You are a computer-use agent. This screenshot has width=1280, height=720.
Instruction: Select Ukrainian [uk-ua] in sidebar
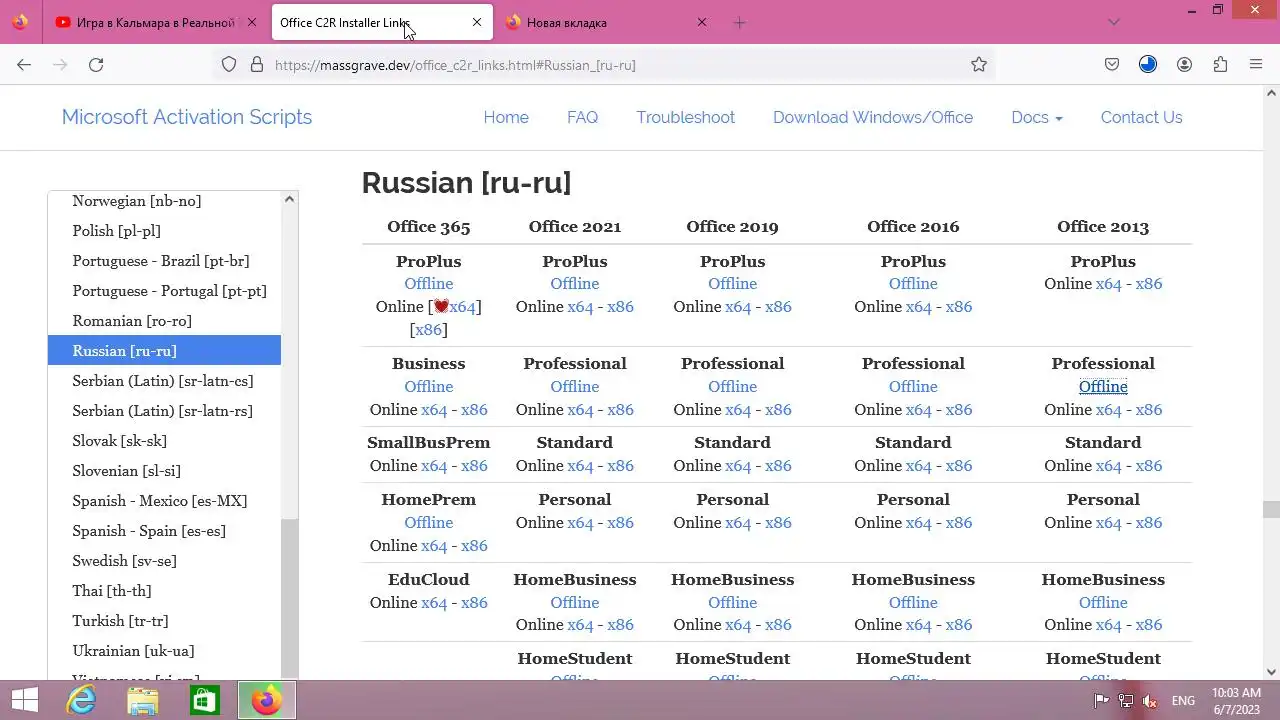tap(133, 651)
